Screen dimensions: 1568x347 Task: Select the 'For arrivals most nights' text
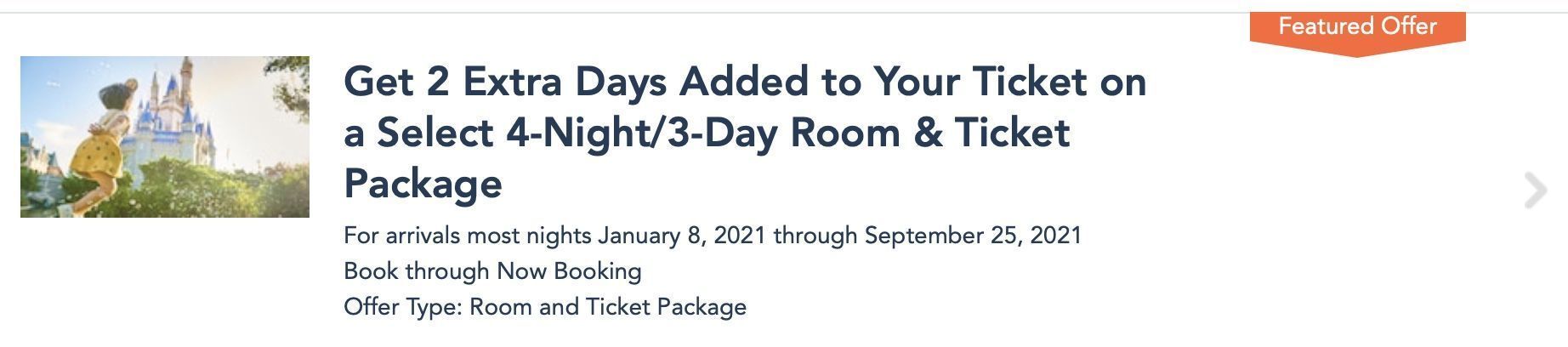tap(468, 235)
